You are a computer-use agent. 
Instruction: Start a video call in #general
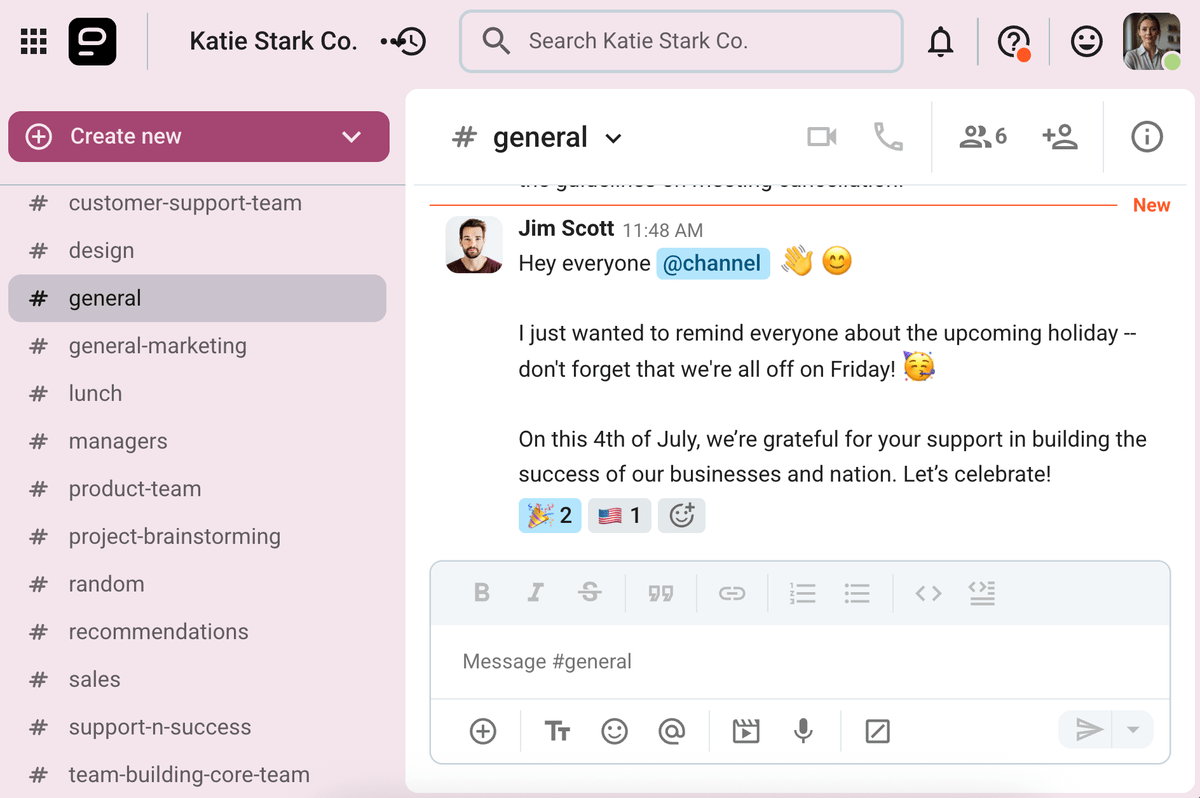(821, 137)
